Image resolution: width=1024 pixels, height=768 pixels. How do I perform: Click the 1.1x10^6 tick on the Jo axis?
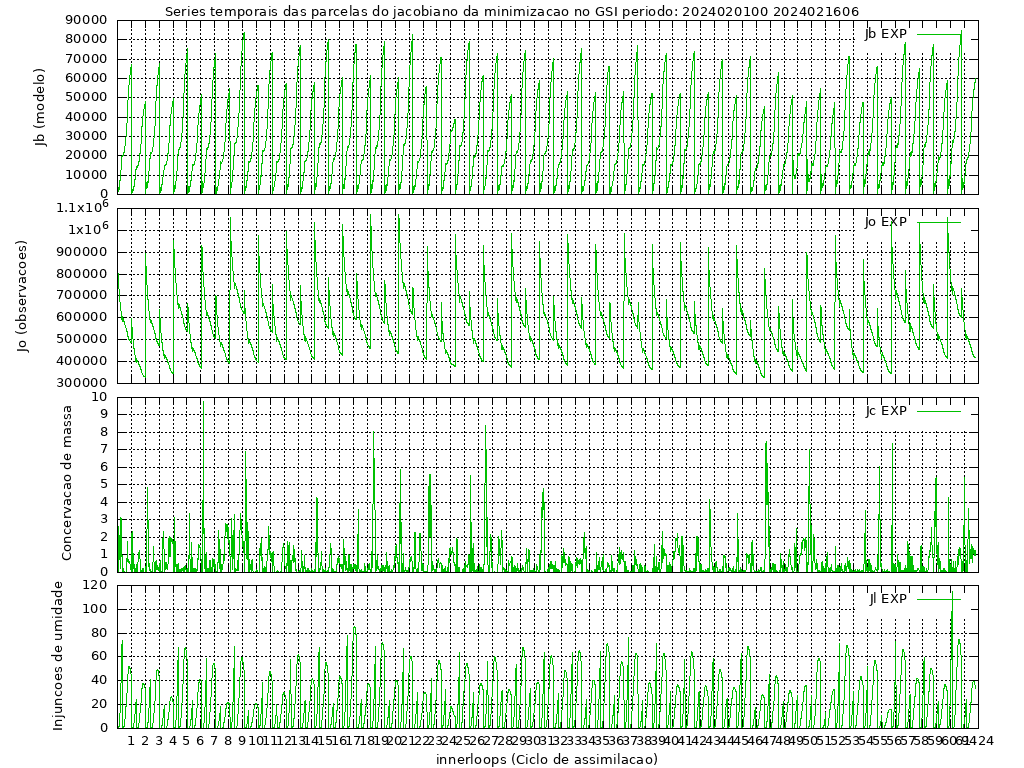coord(83,207)
